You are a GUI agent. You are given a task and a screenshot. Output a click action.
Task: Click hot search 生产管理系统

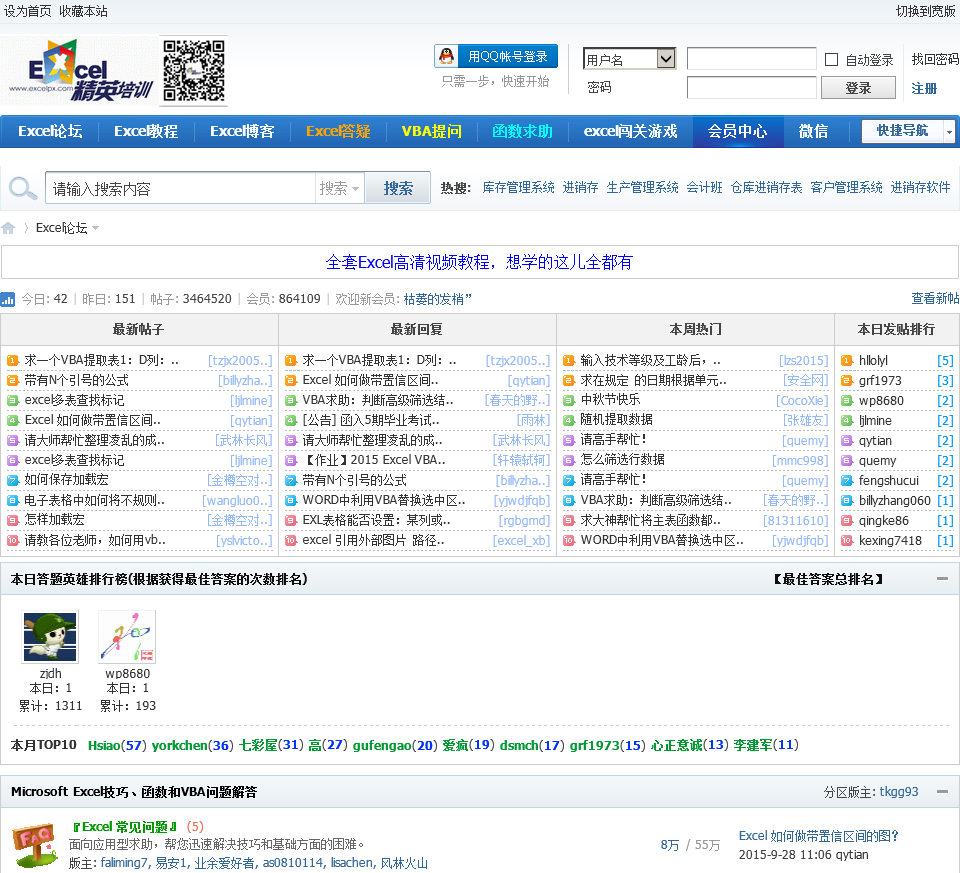click(642, 187)
